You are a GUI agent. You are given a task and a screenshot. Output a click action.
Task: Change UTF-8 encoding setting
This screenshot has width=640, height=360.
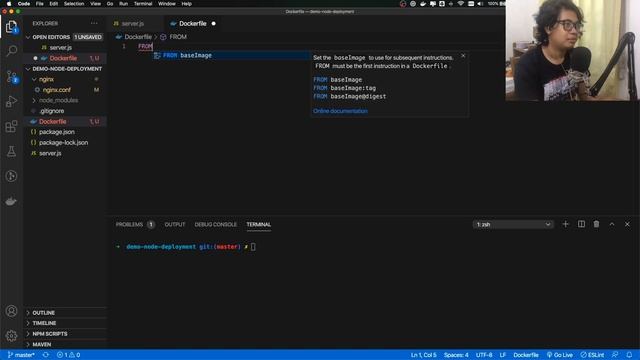click(x=484, y=355)
